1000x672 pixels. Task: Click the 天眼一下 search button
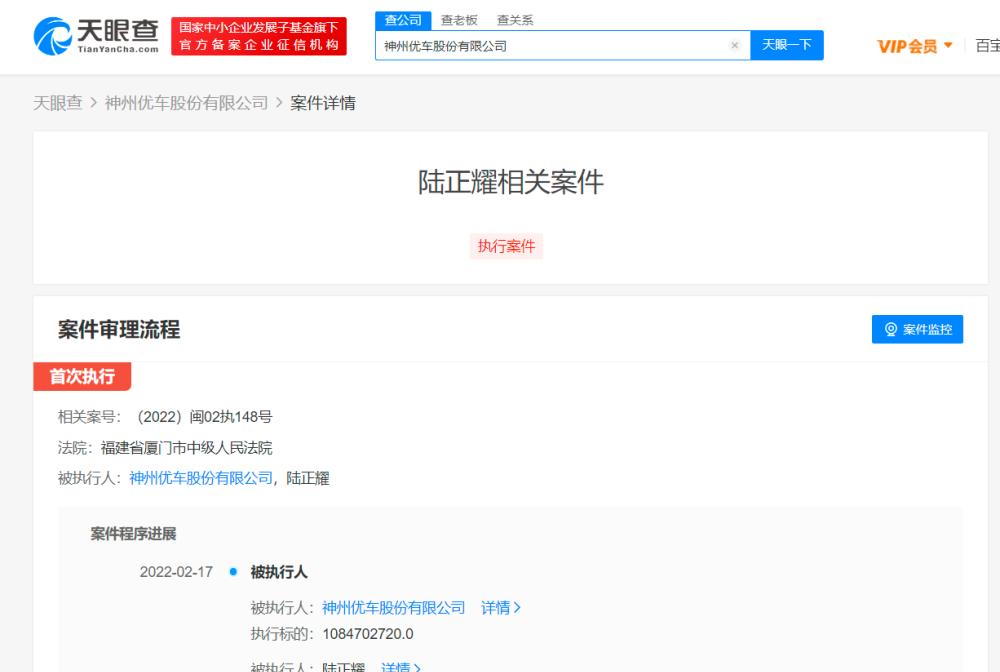point(787,45)
